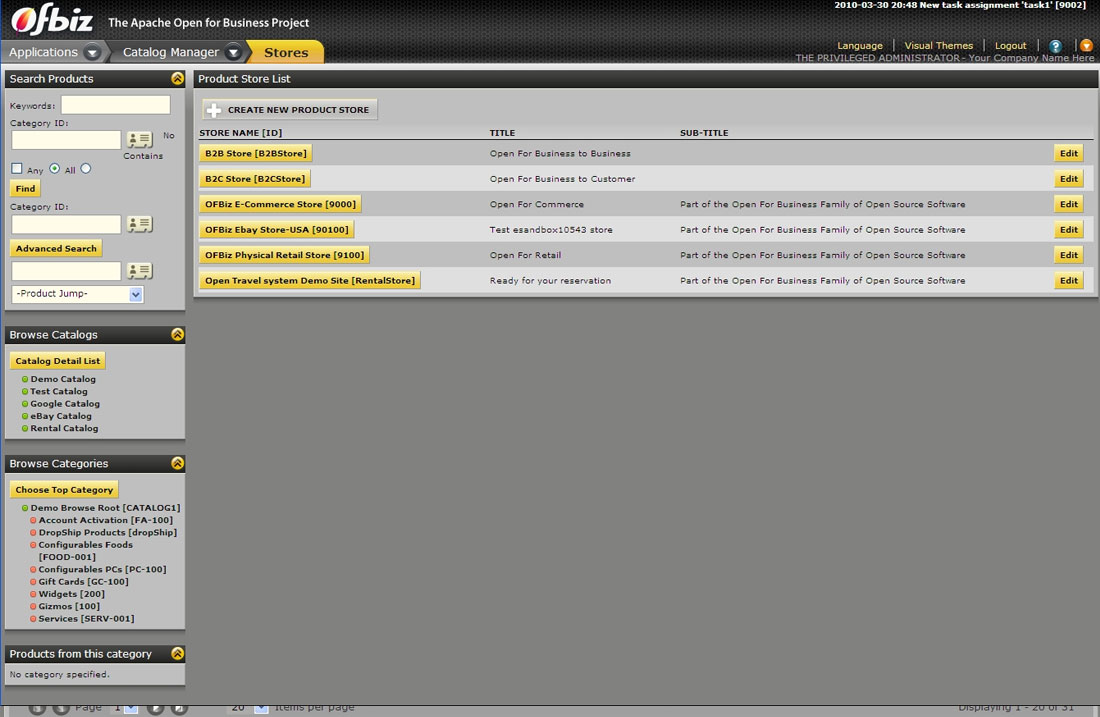Open the Demo Catalog link
This screenshot has height=717, width=1100.
click(63, 380)
